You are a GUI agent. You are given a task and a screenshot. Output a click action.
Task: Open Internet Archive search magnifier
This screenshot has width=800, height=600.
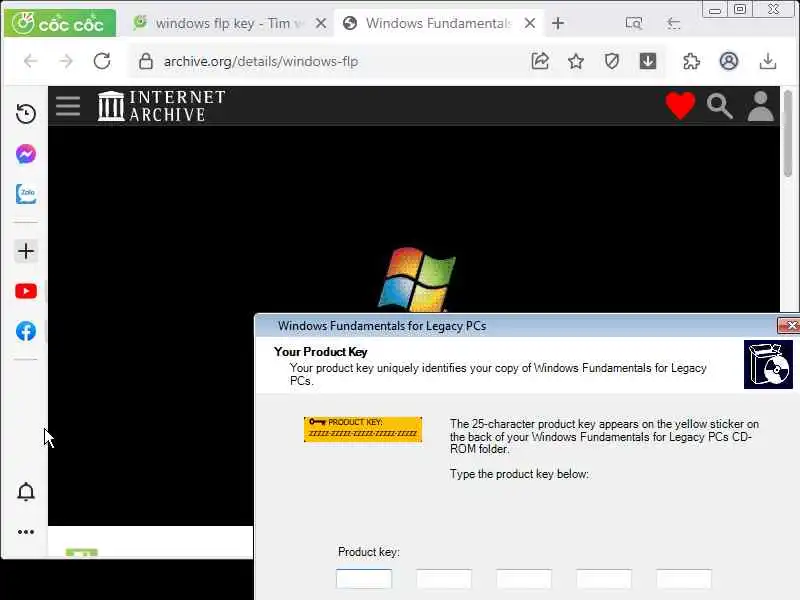[x=720, y=106]
